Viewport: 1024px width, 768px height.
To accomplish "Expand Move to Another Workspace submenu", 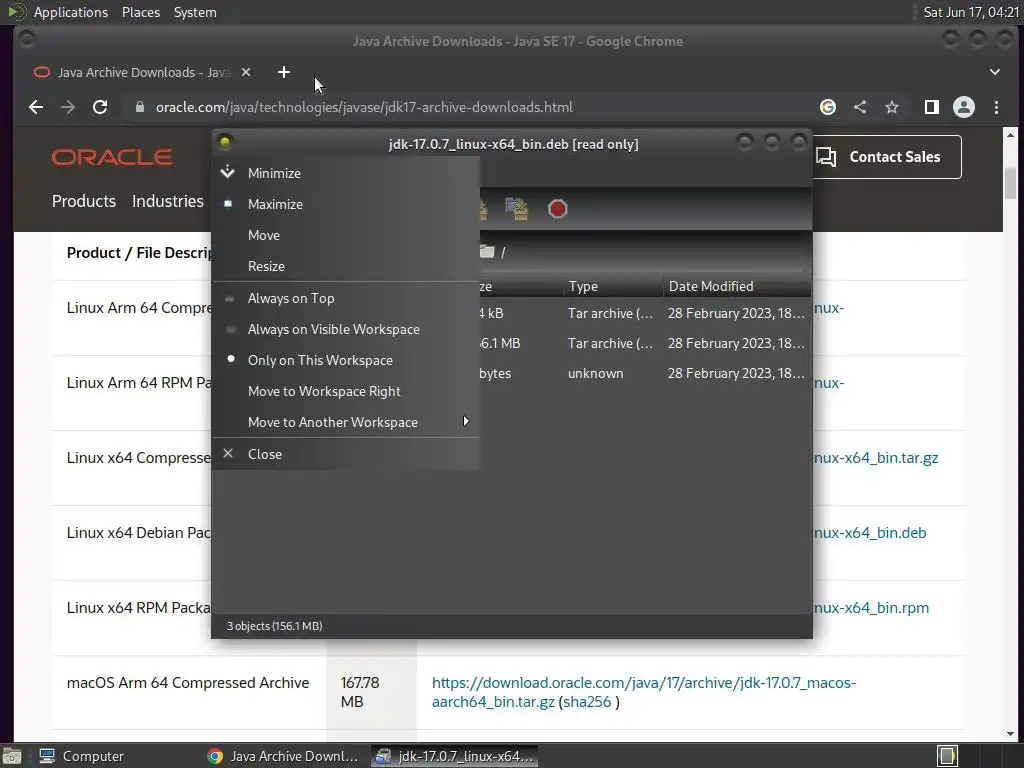I will point(345,423).
